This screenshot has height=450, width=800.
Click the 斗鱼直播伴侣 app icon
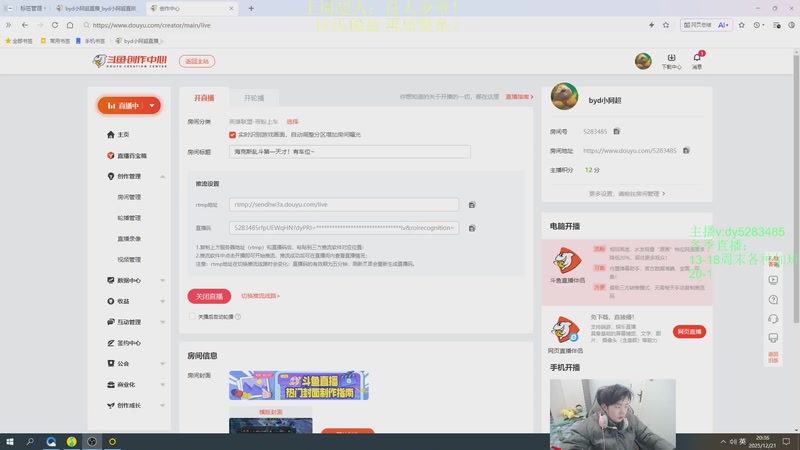[x=567, y=261]
